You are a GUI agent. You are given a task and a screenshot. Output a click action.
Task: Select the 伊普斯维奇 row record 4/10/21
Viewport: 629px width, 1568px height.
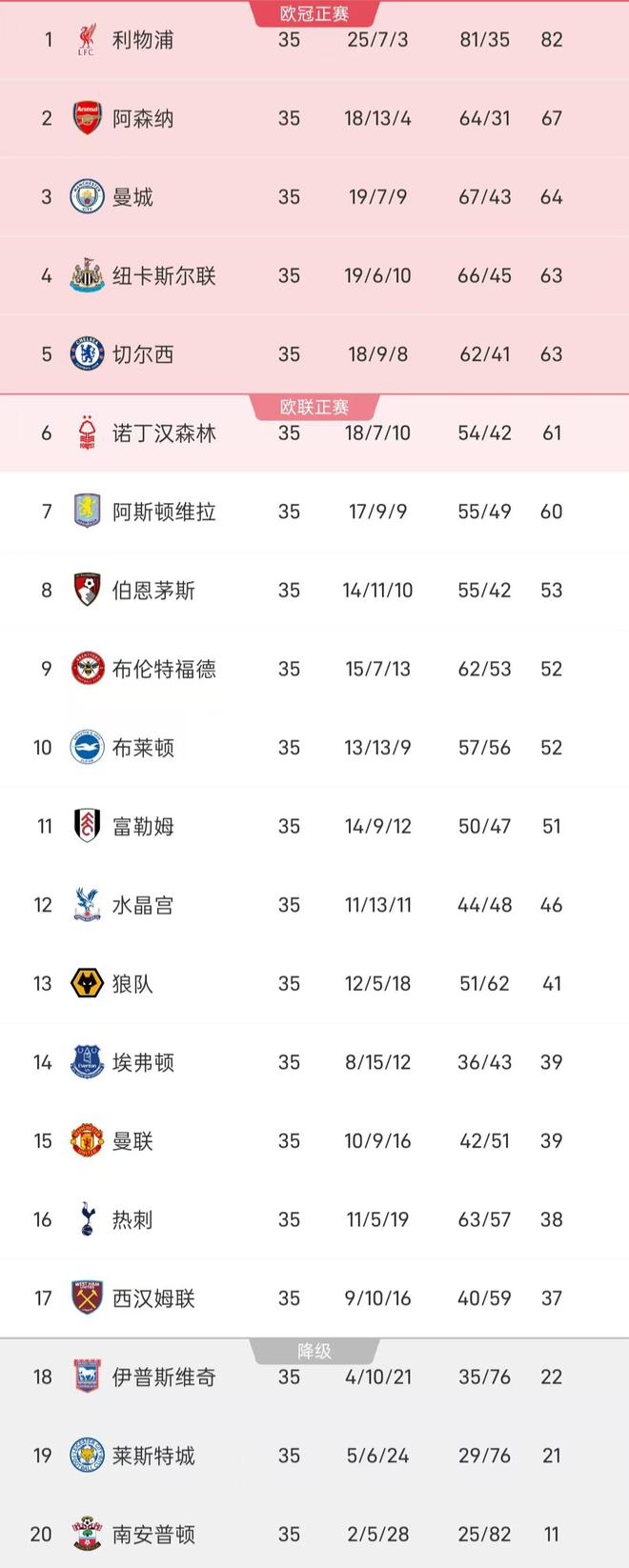[378, 1377]
